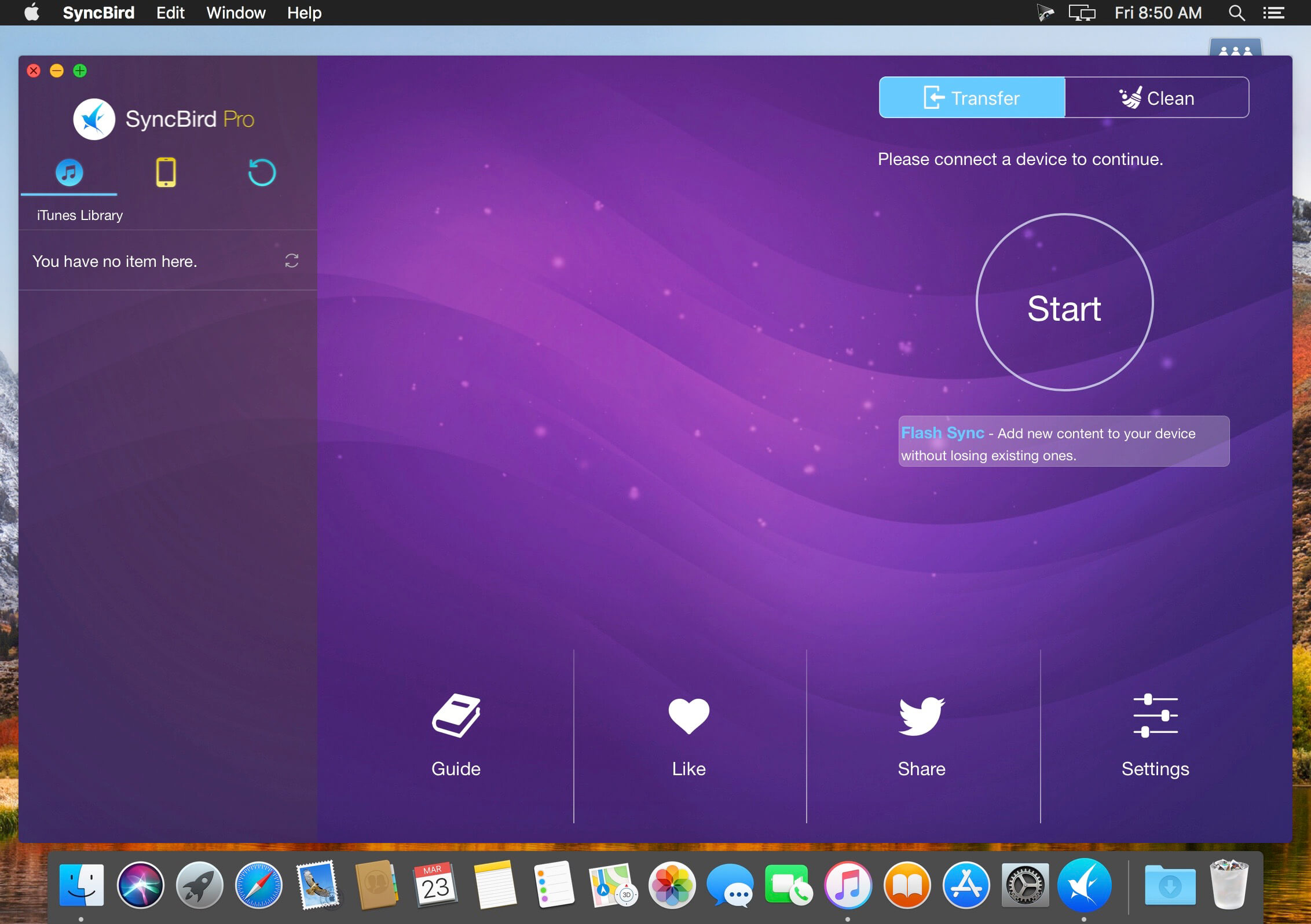1311x924 pixels.
Task: Open the SyncBird menu in menu bar
Action: click(98, 13)
